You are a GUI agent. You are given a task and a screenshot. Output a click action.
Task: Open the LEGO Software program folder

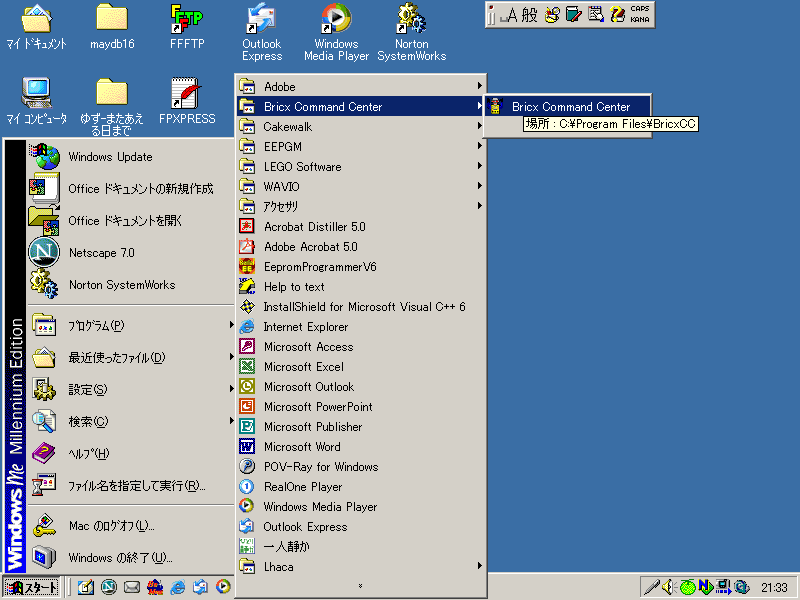click(x=361, y=166)
